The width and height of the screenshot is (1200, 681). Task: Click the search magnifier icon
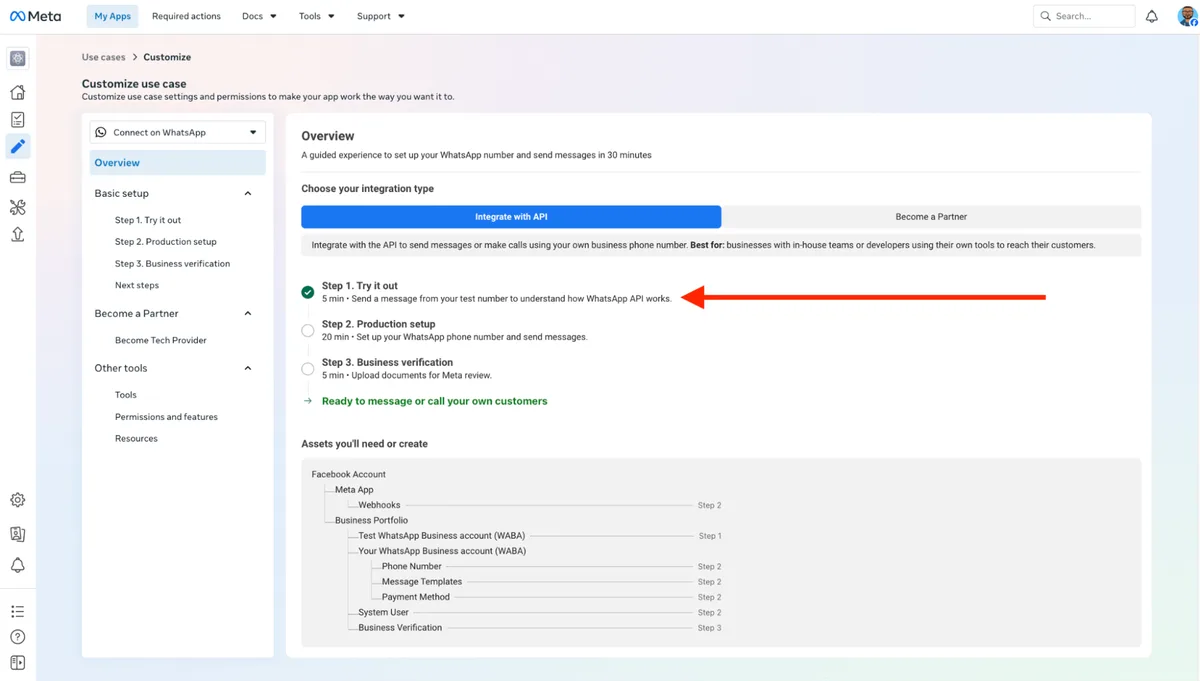[x=1046, y=16]
